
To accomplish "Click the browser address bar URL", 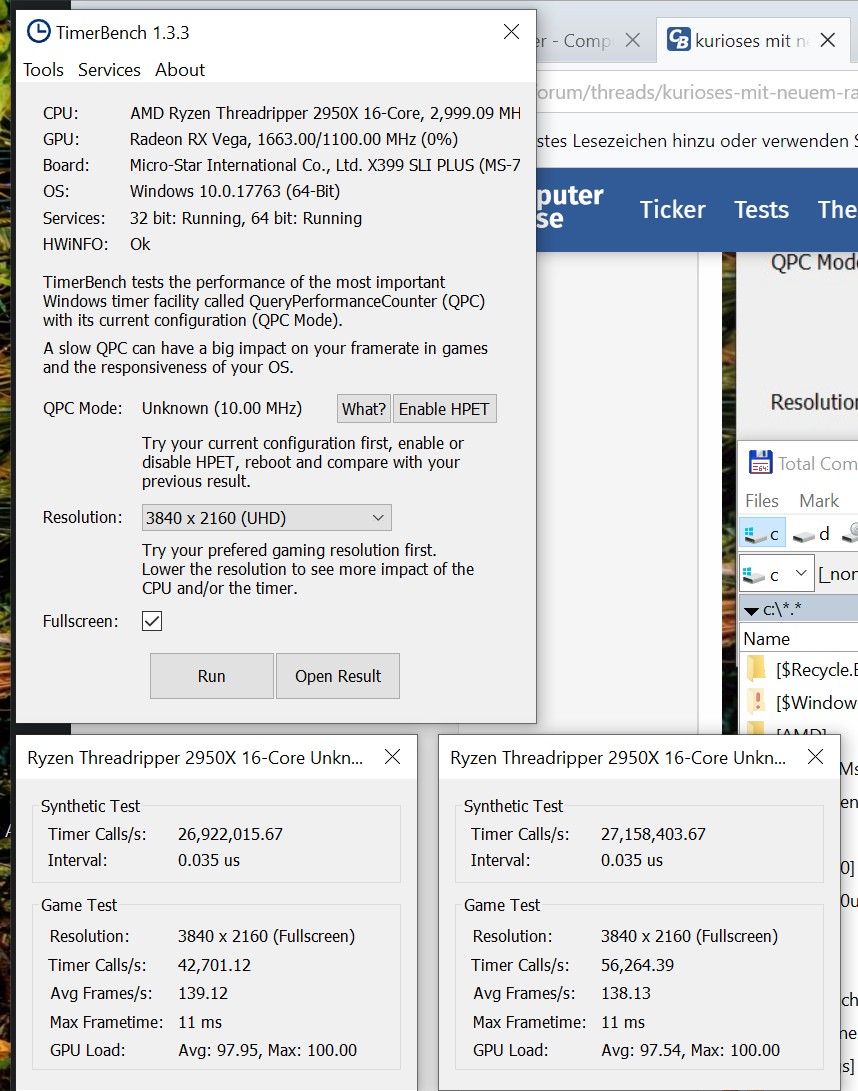I will tap(697, 93).
